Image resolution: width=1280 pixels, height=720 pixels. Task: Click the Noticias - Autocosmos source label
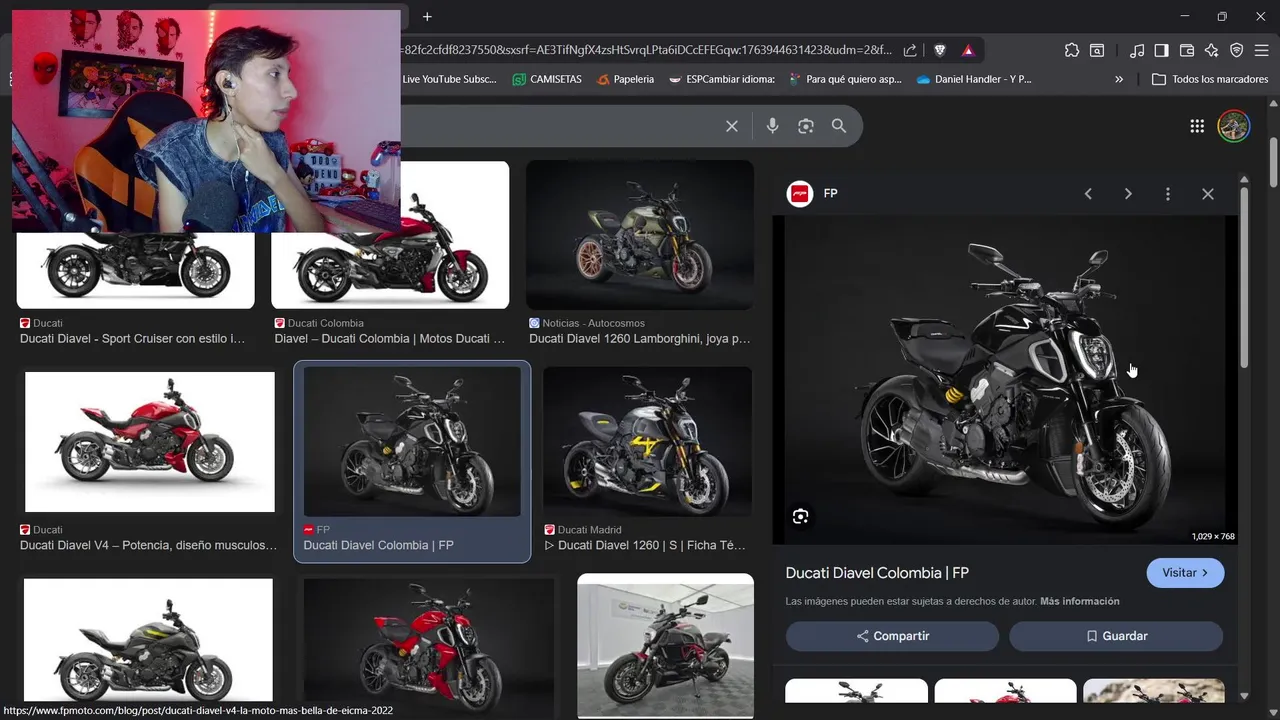coord(593,323)
